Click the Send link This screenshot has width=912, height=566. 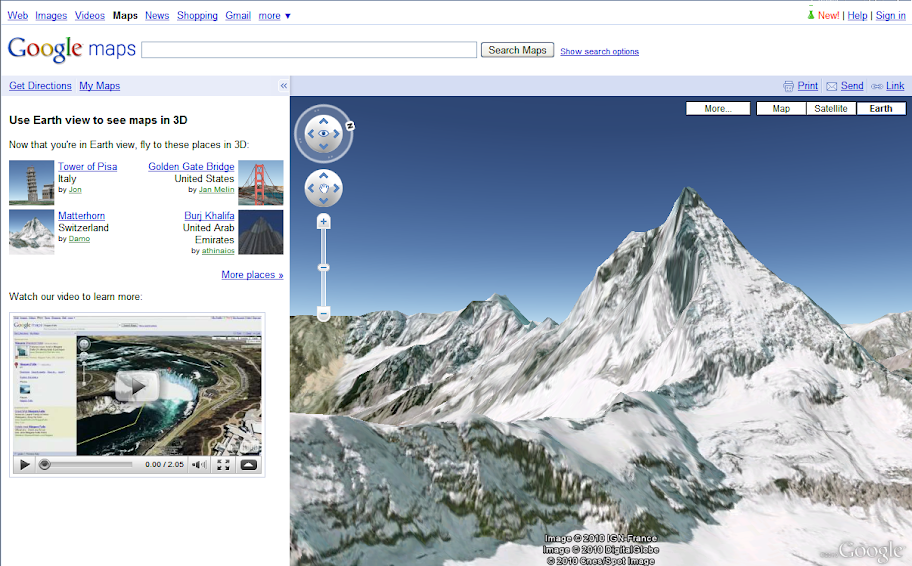(x=852, y=86)
